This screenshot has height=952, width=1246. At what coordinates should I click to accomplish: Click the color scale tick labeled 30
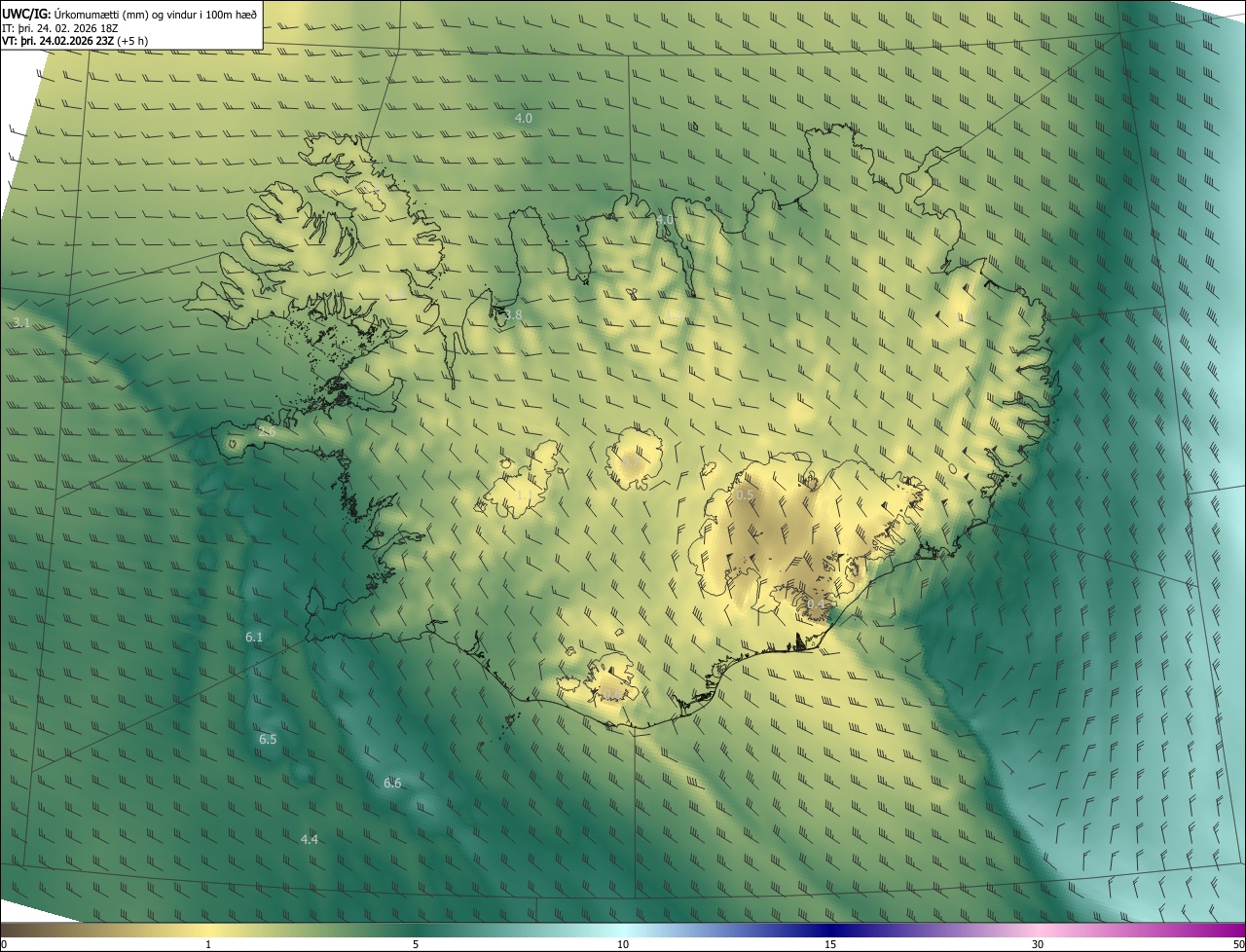[x=1038, y=944]
